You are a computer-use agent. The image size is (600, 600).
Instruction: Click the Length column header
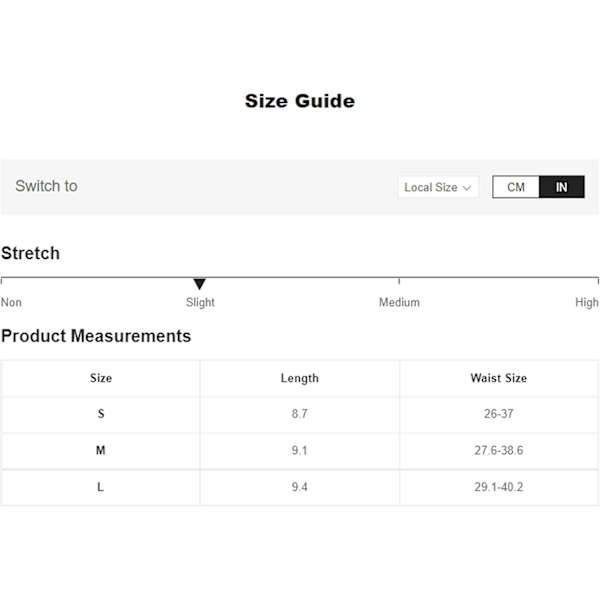point(300,378)
